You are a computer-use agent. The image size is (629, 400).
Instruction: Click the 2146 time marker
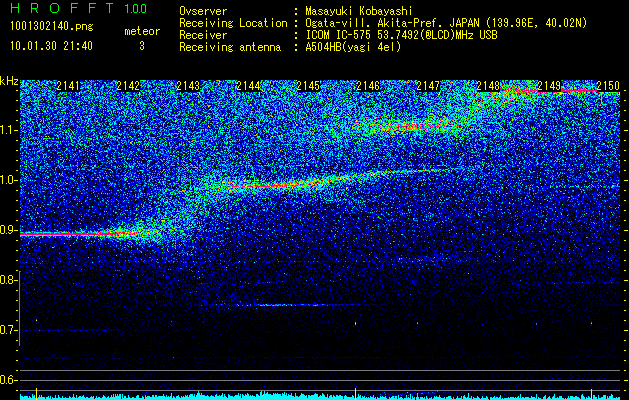368,86
